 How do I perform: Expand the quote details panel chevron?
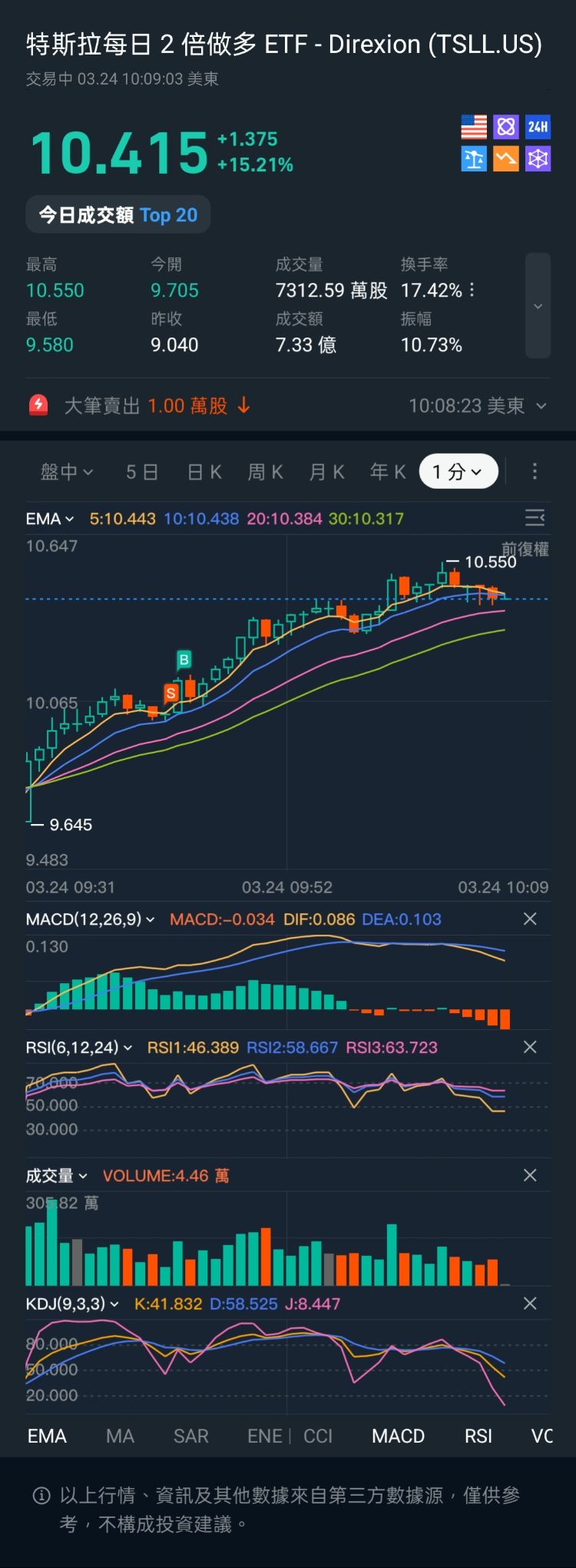(x=538, y=306)
